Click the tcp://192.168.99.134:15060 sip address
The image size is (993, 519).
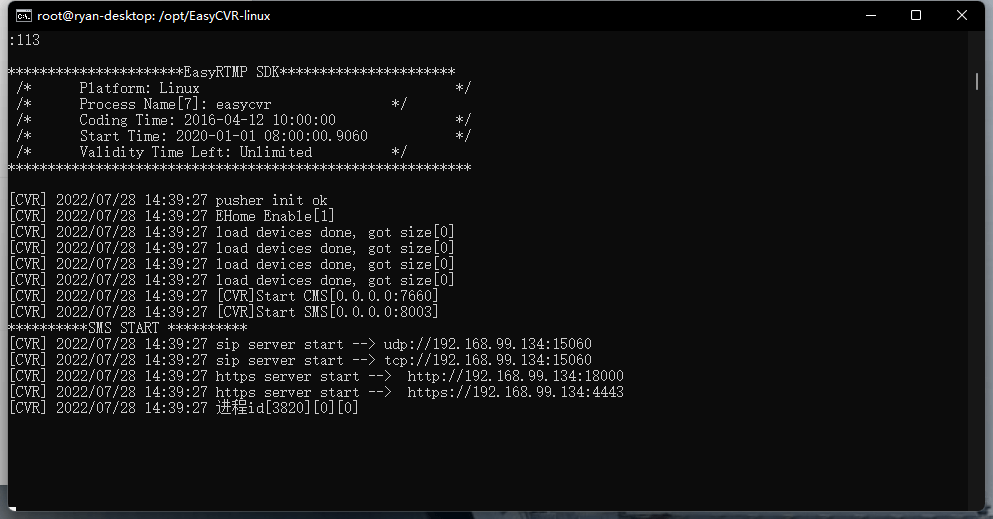487,360
